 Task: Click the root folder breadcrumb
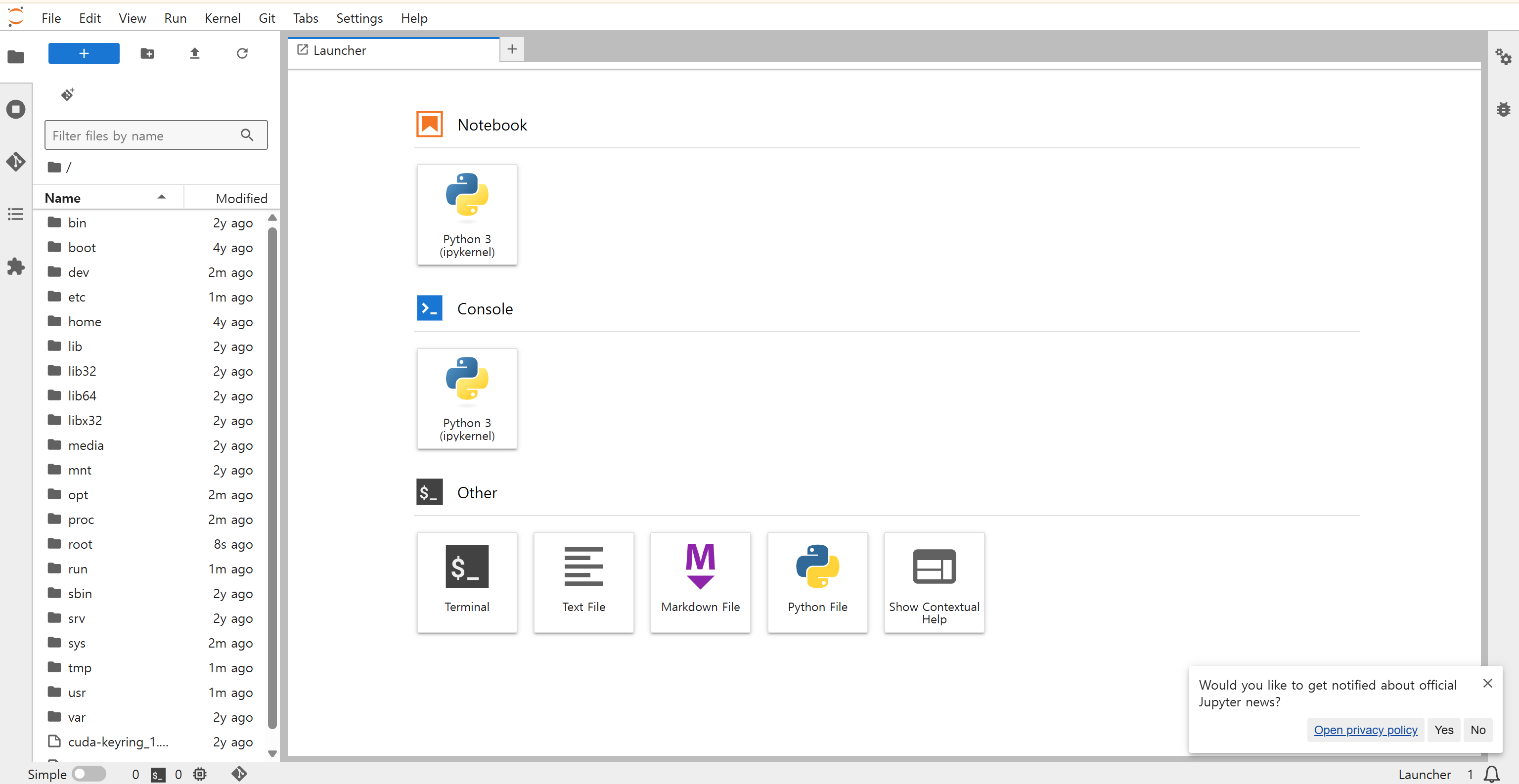55,168
